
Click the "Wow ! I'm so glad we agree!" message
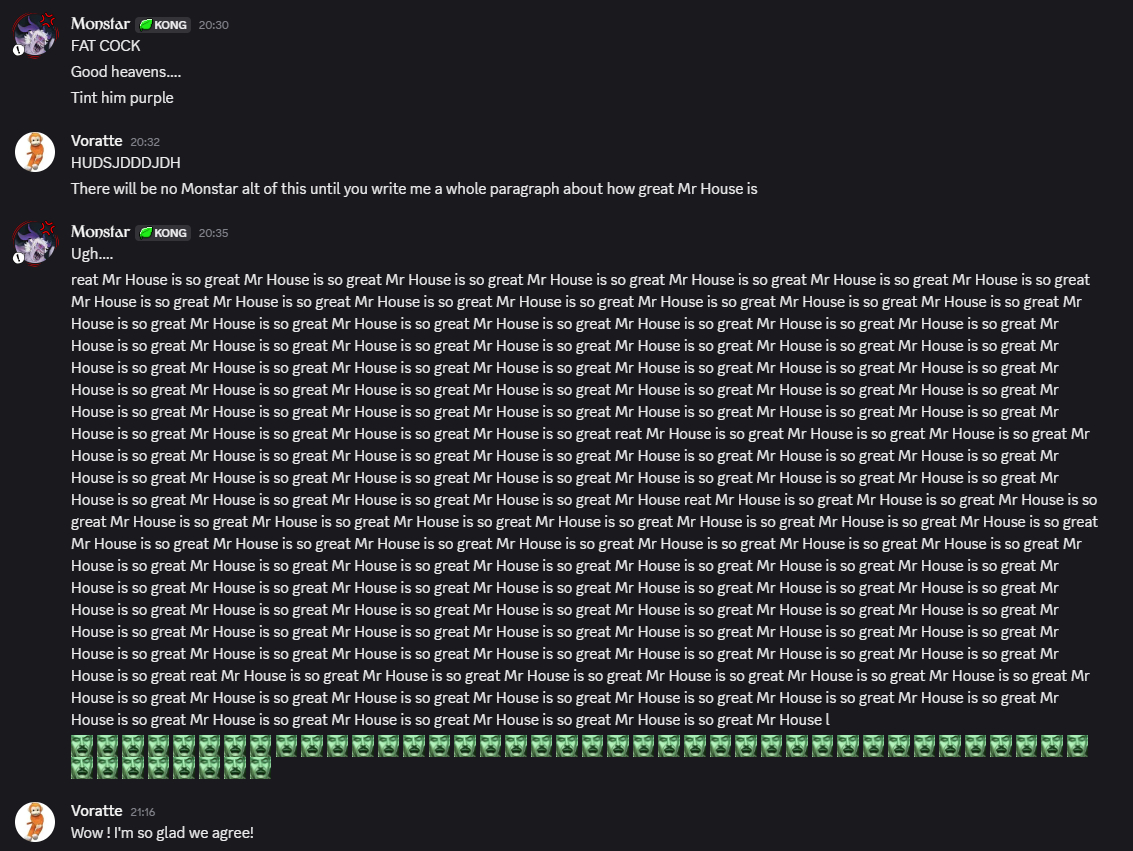(x=162, y=832)
